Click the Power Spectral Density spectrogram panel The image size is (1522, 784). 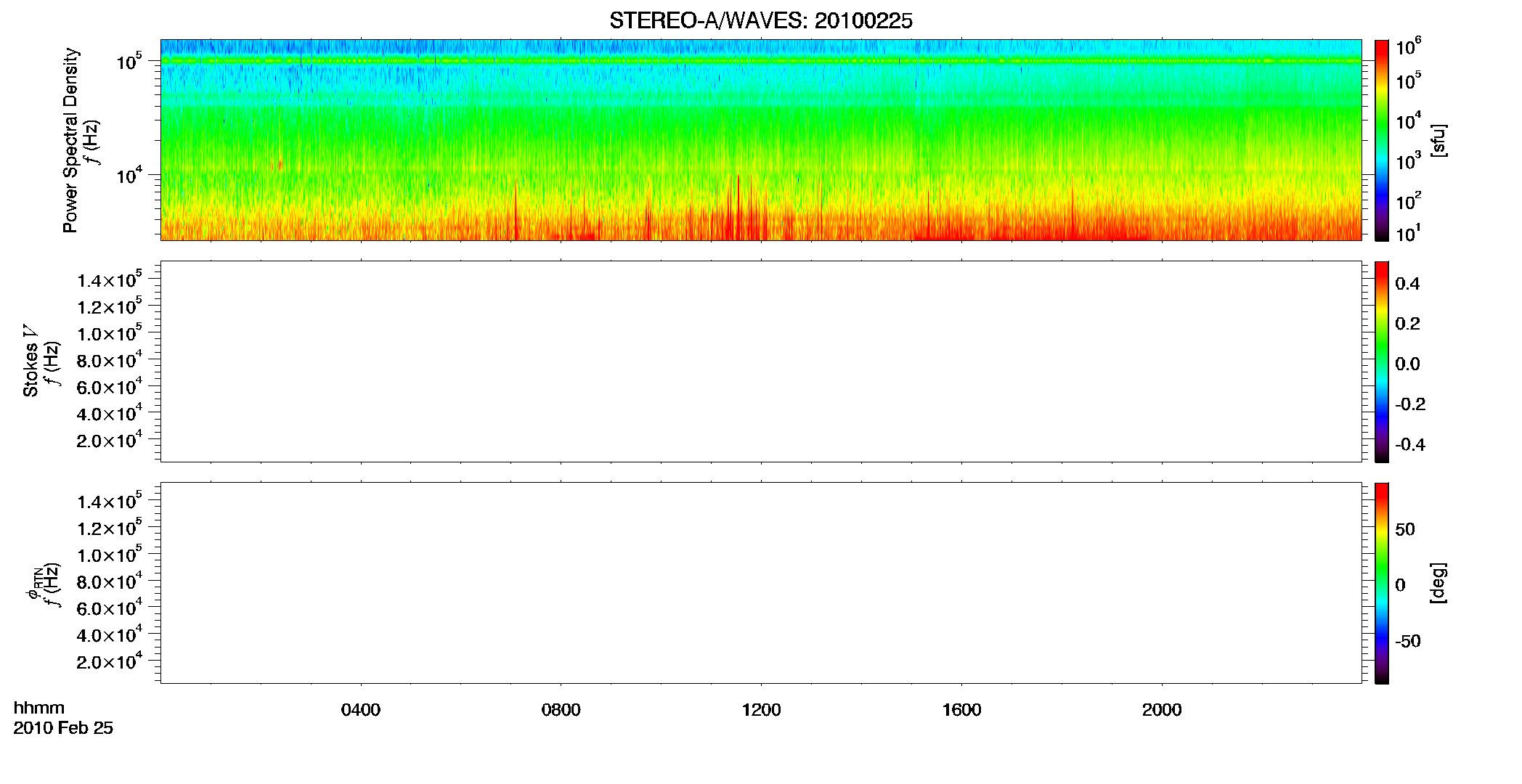(761, 139)
